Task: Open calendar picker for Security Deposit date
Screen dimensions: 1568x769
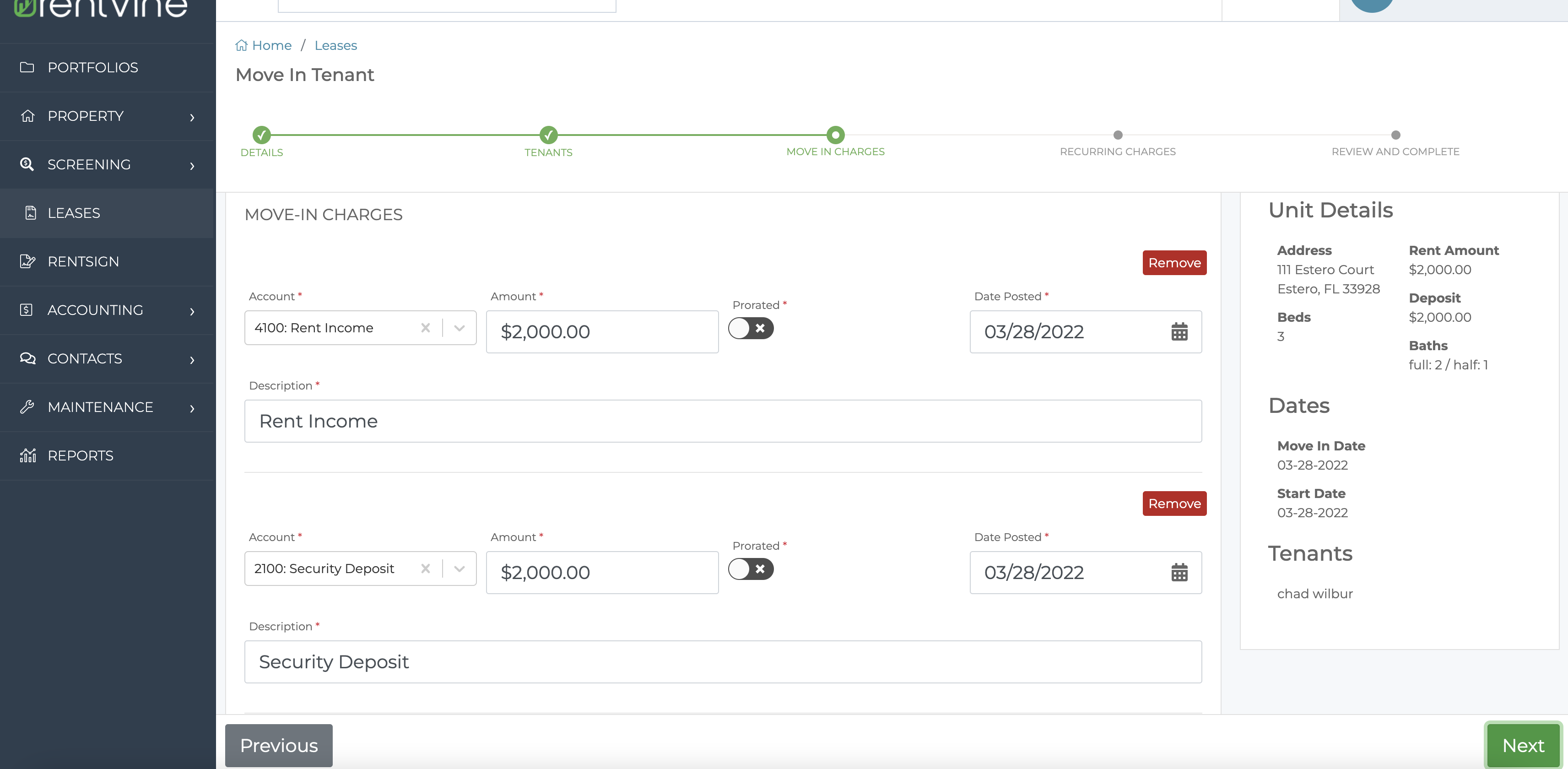Action: [1179, 572]
